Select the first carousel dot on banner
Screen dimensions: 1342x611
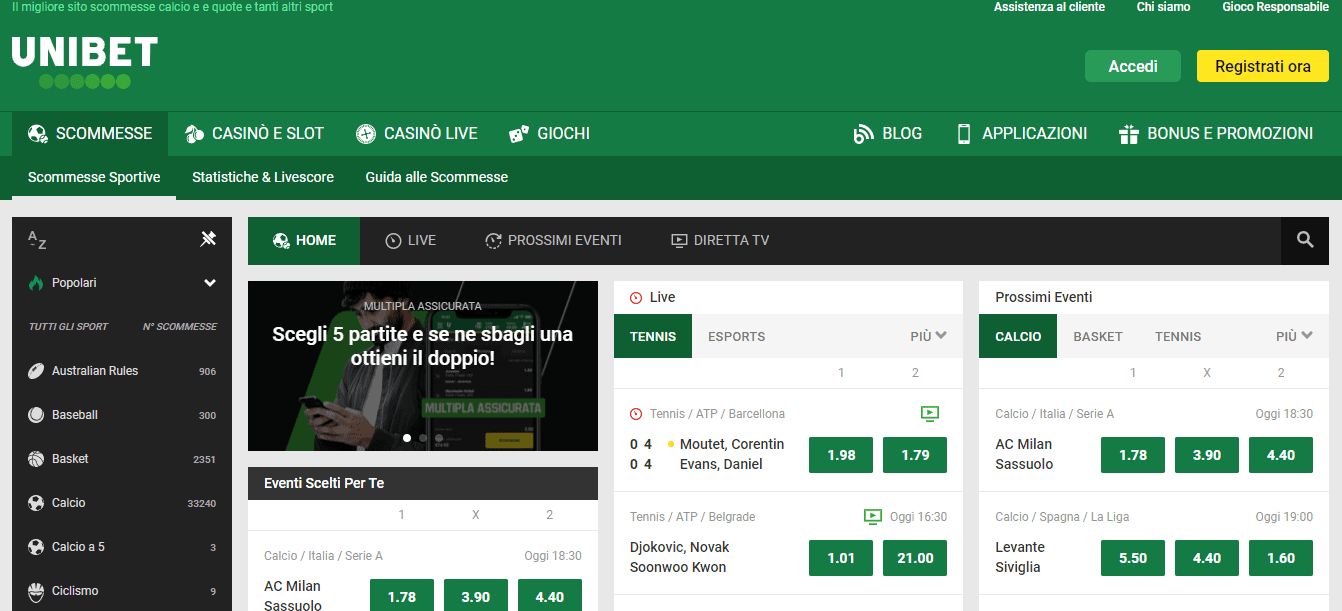(407, 438)
